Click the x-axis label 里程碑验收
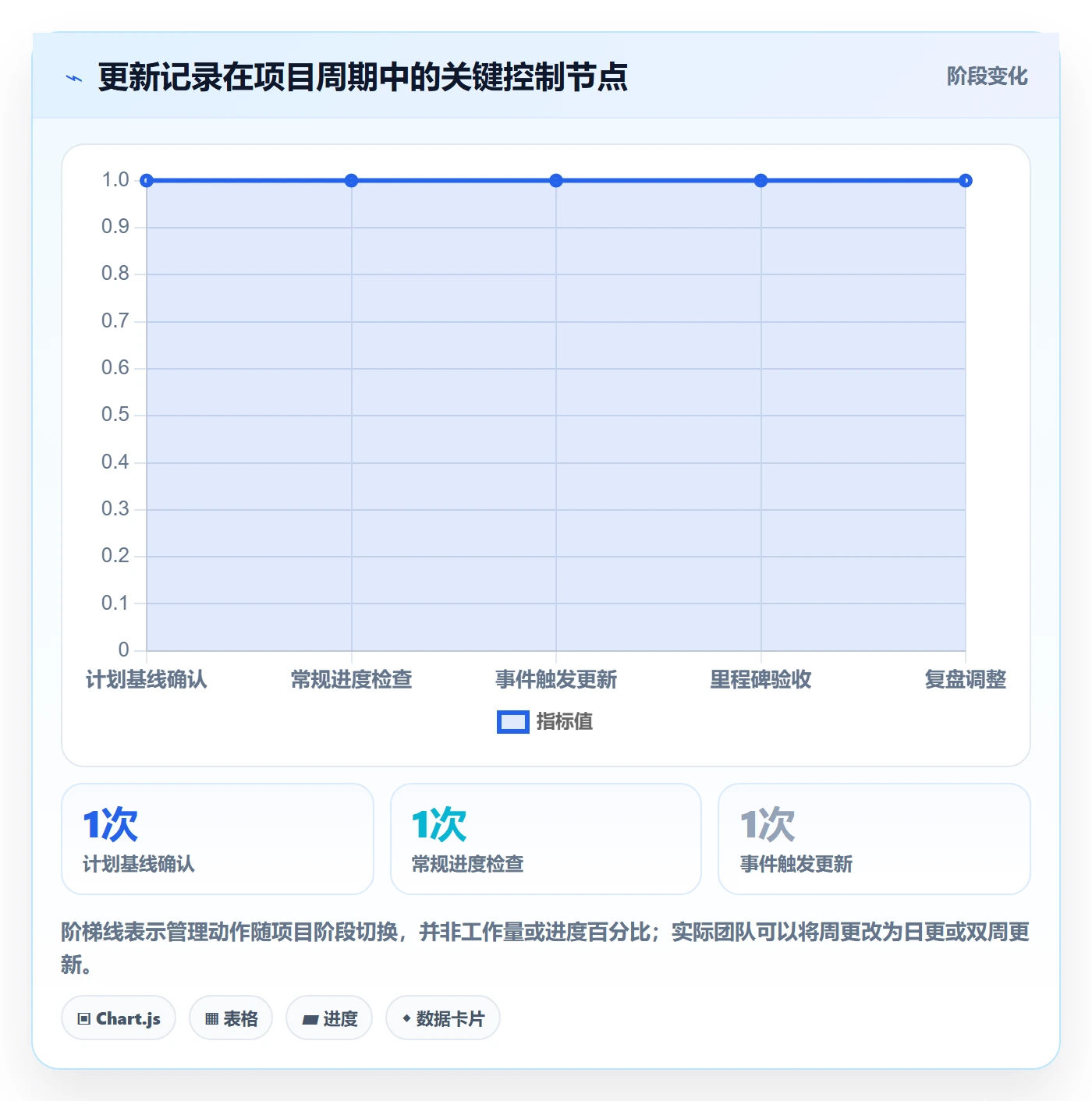 pos(761,680)
